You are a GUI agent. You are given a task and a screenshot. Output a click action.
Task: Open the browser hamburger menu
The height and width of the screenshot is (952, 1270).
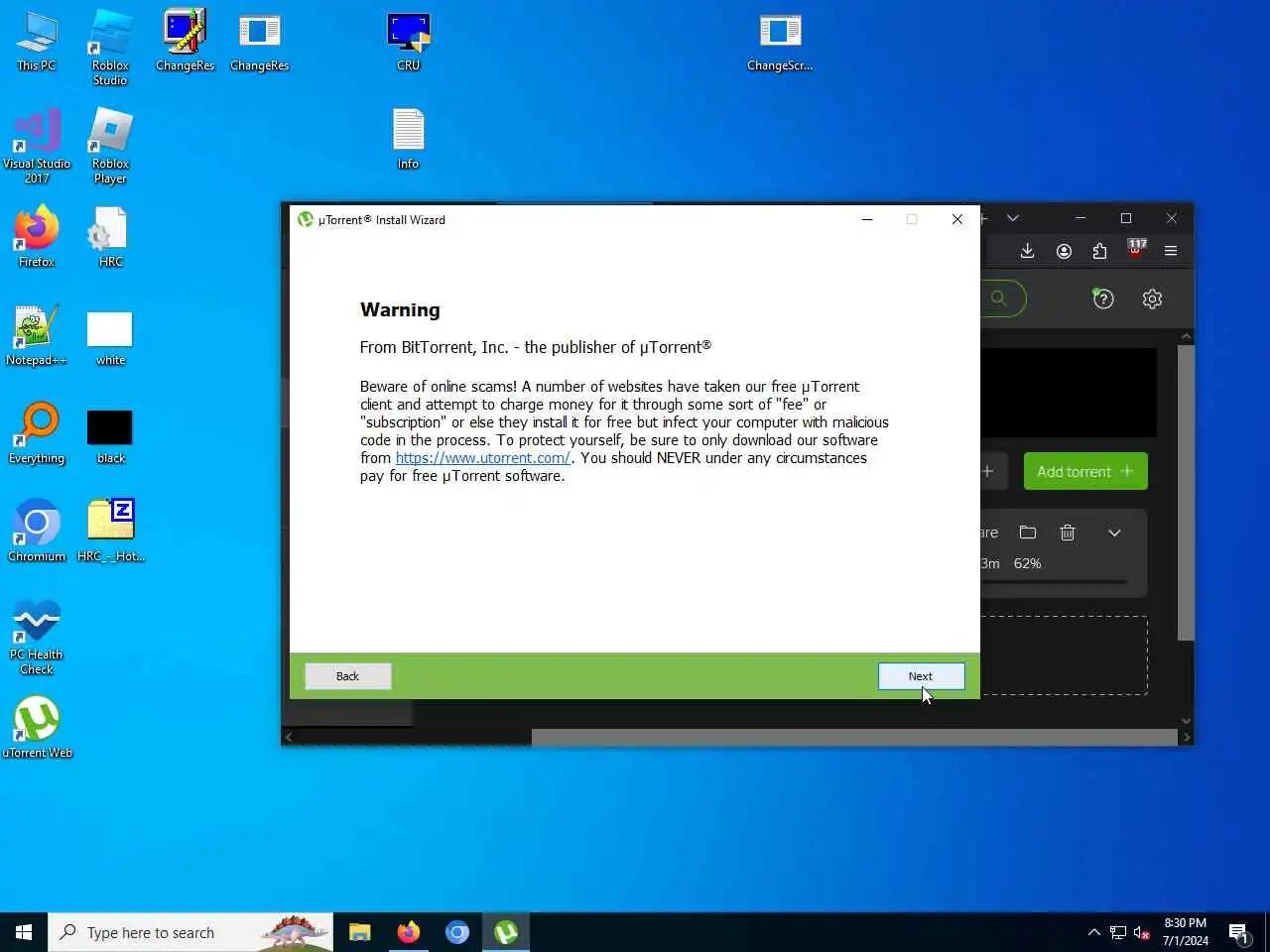coord(1171,251)
